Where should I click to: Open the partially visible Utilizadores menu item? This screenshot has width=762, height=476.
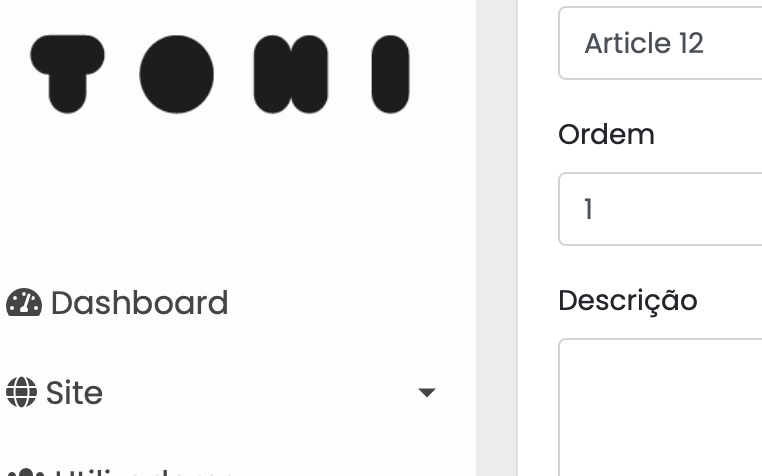(140, 471)
